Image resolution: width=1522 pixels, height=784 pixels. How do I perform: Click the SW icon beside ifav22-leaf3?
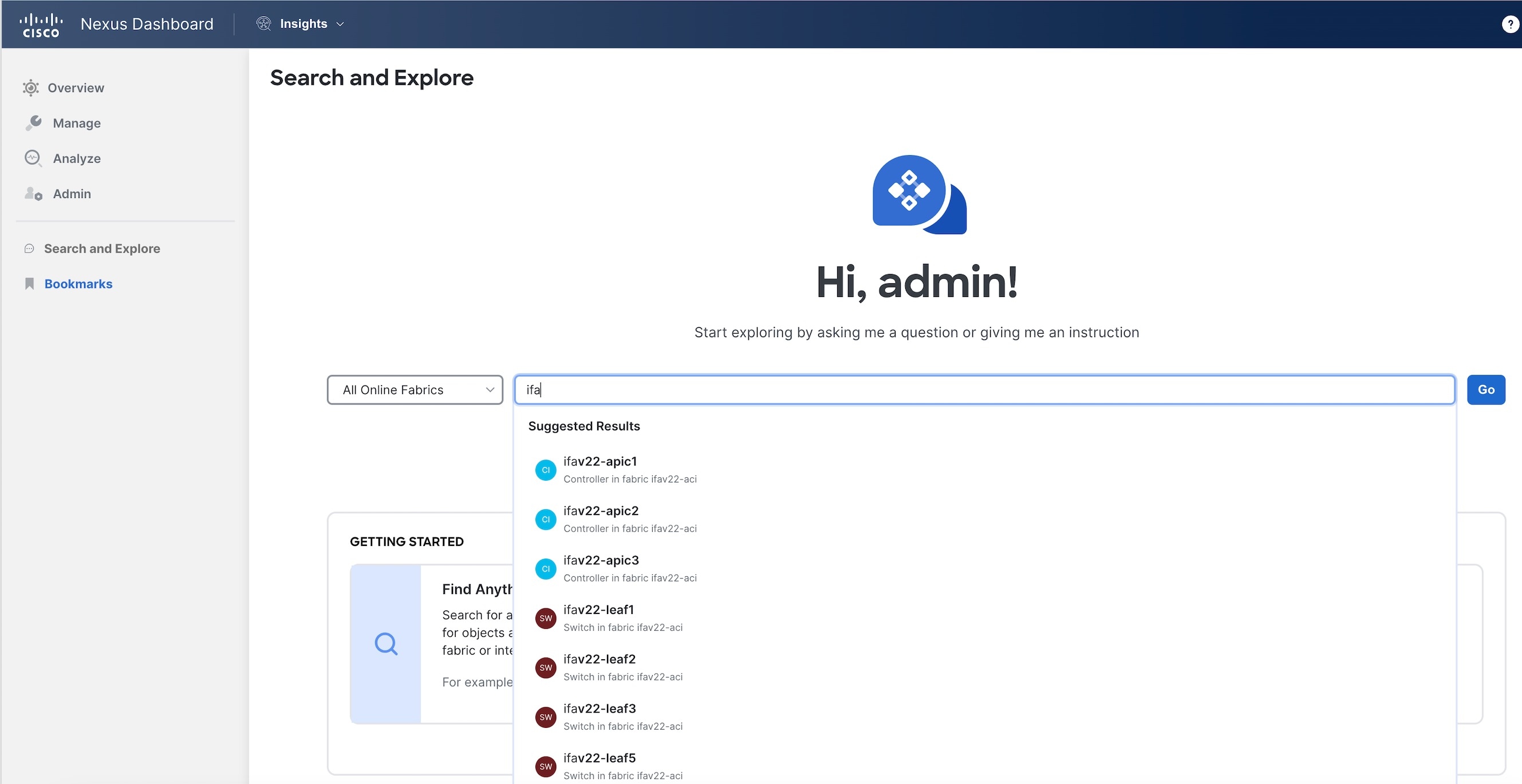(x=545, y=717)
